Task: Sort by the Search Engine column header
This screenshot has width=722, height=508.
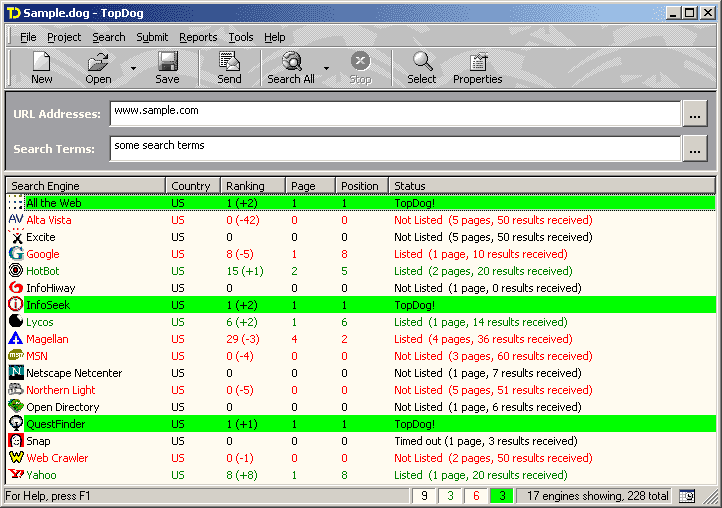Action: (86, 186)
